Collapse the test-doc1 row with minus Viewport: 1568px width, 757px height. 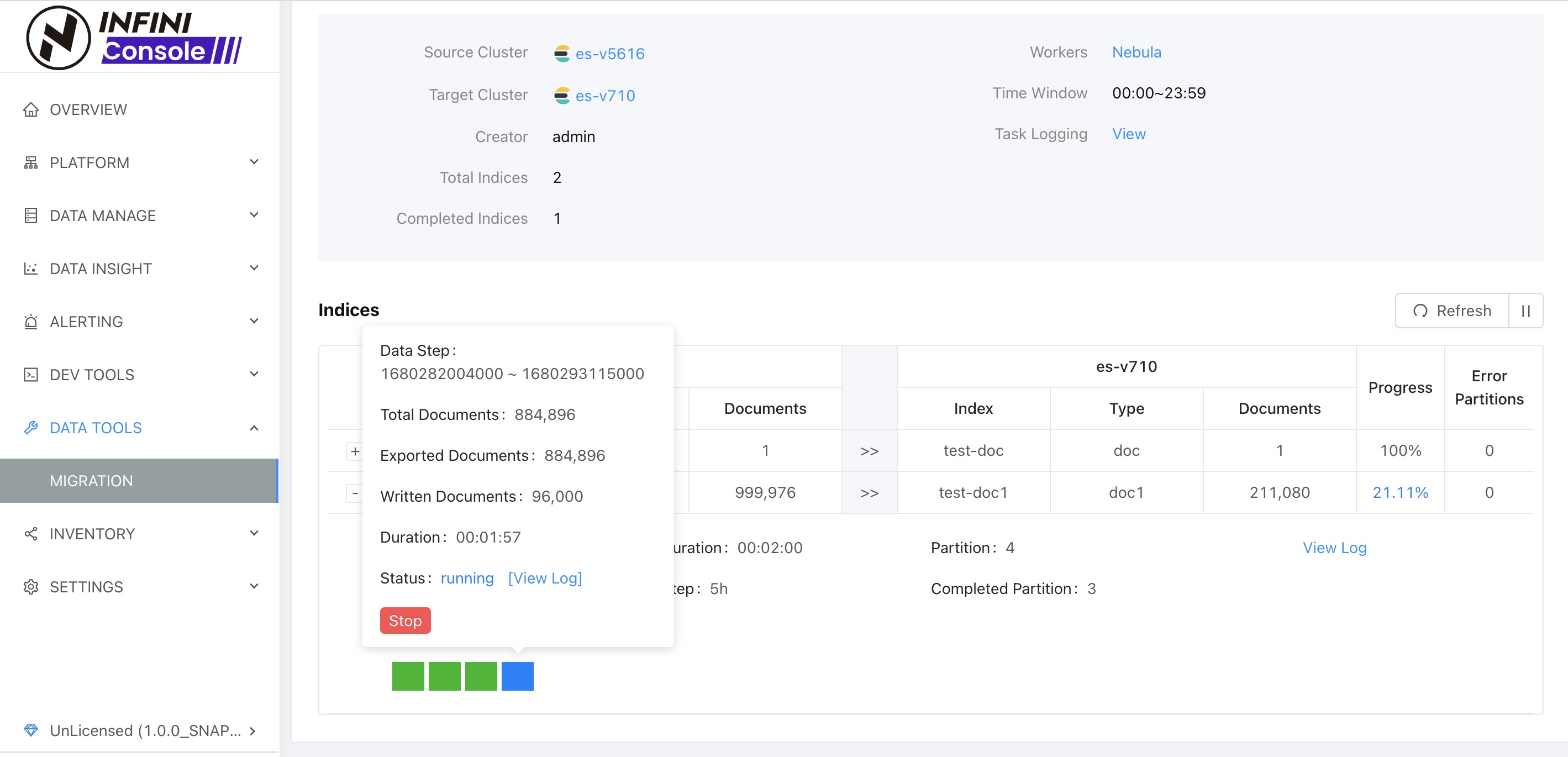355,492
